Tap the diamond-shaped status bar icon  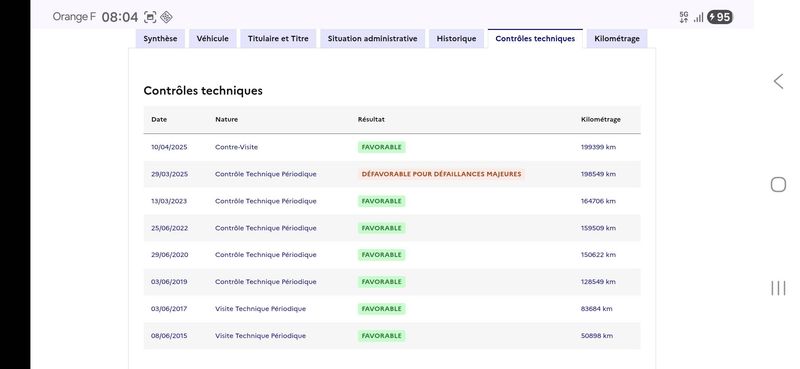(166, 17)
